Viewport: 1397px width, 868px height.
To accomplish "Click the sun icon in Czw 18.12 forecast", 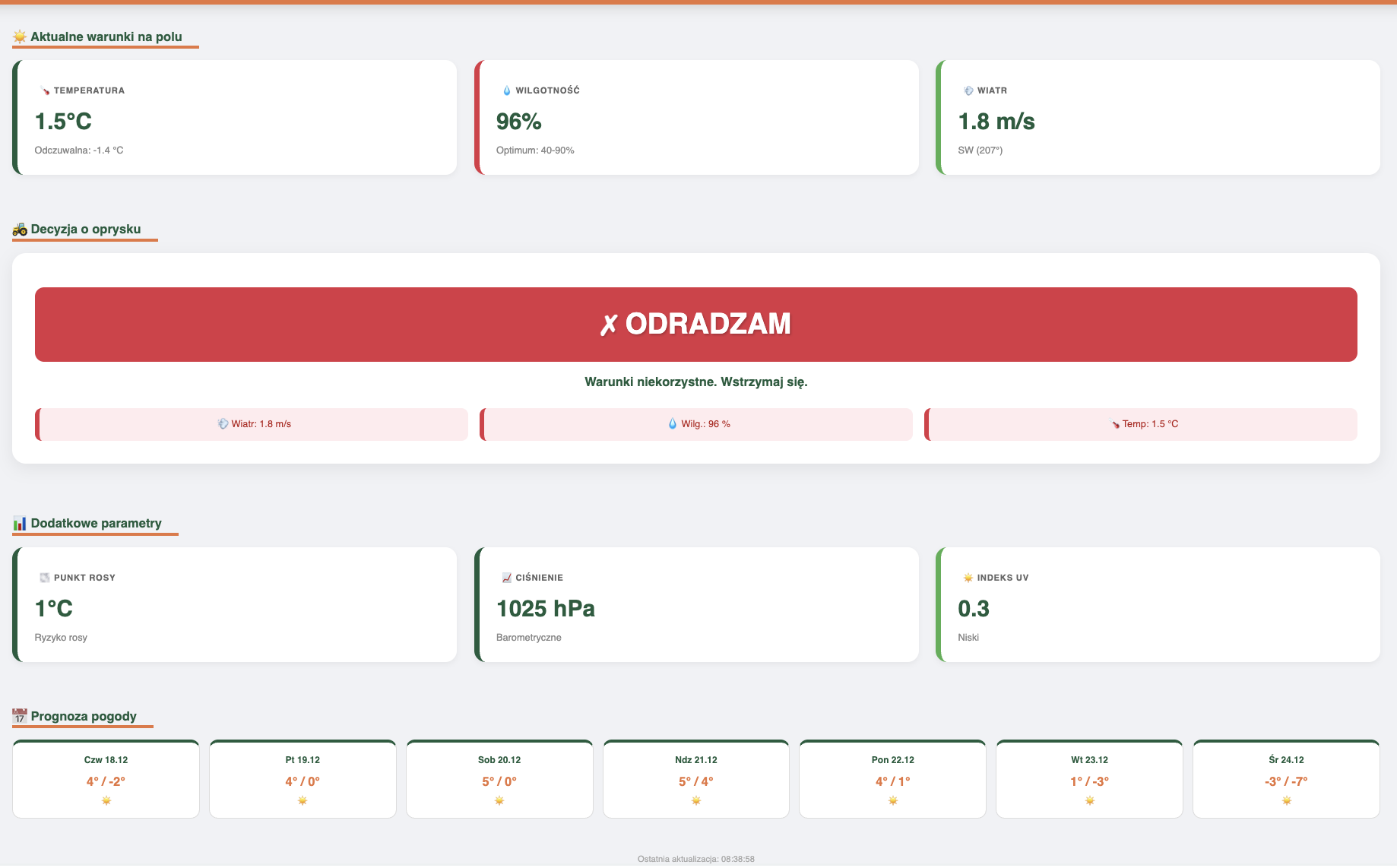I will click(x=106, y=800).
